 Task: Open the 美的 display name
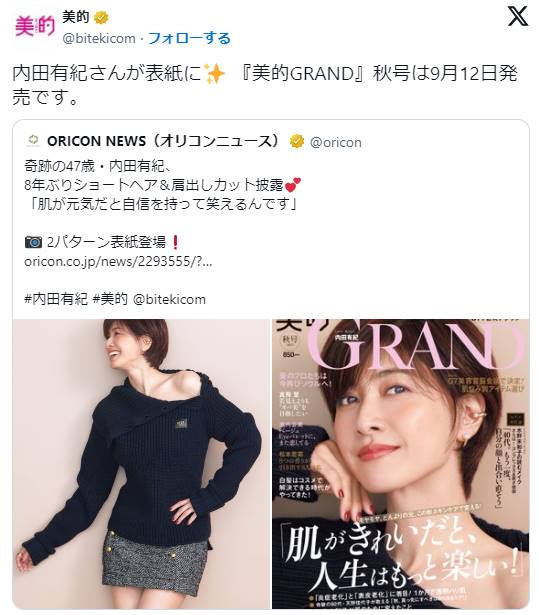click(76, 17)
